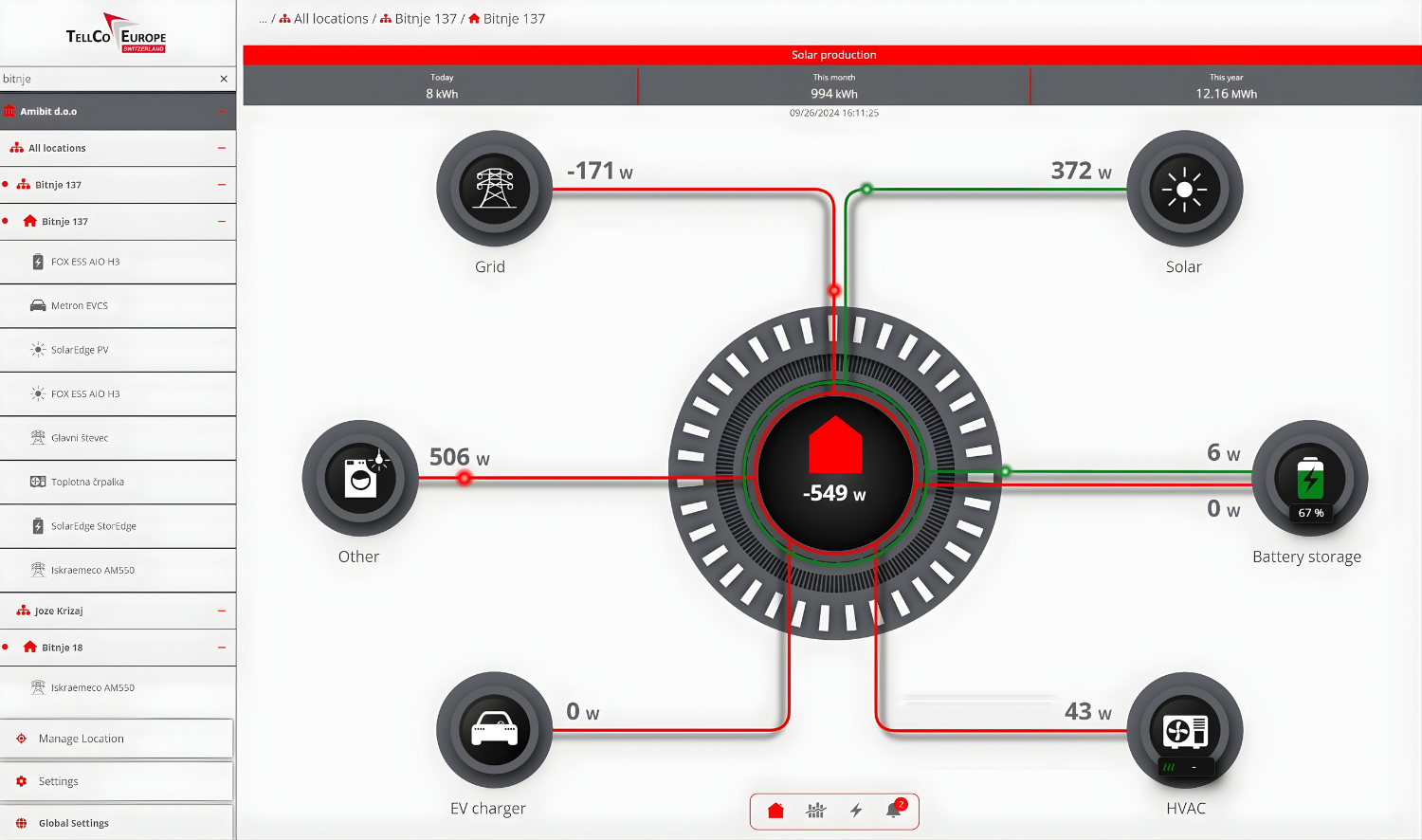Open Manage Location
Screen dimensions: 1422x840
(x=117, y=739)
